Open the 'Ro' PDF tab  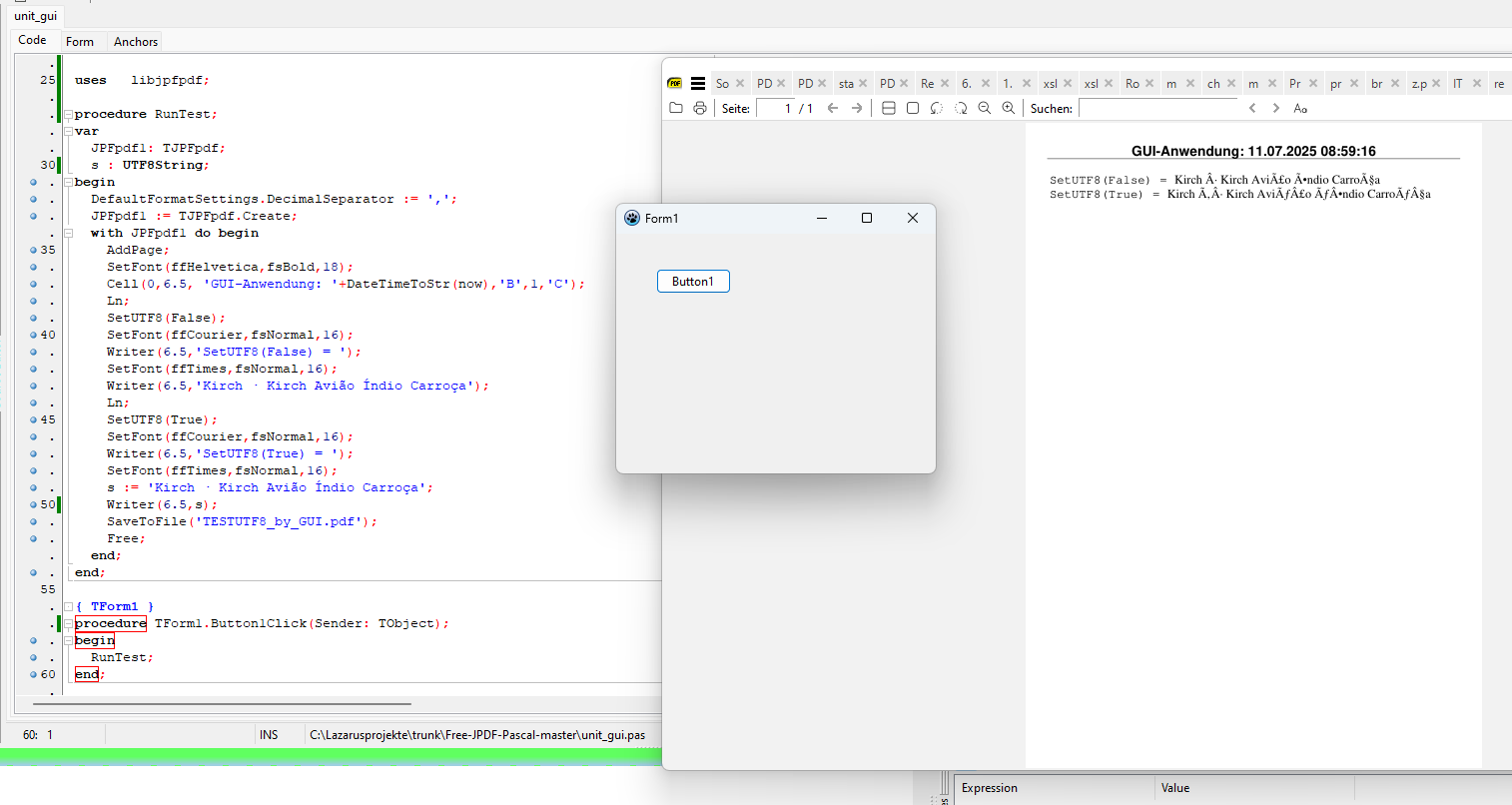click(1133, 84)
